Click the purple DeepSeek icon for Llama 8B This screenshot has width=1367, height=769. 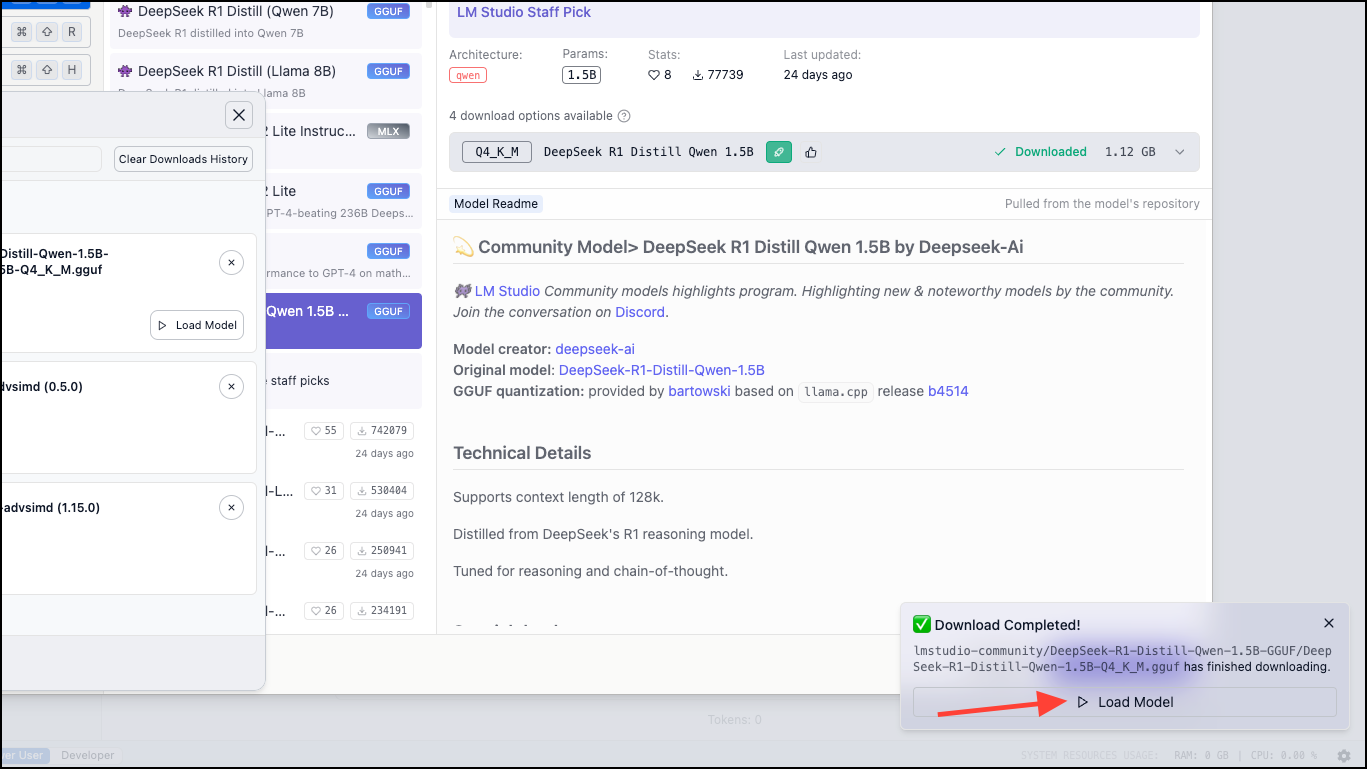[x=125, y=71]
